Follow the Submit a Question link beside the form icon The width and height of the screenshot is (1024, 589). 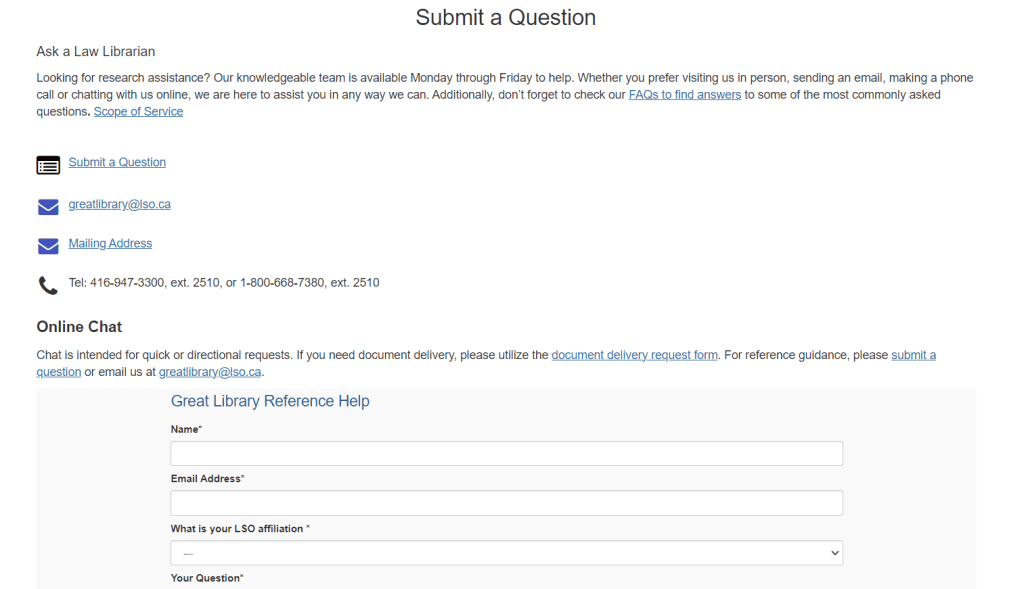117,162
